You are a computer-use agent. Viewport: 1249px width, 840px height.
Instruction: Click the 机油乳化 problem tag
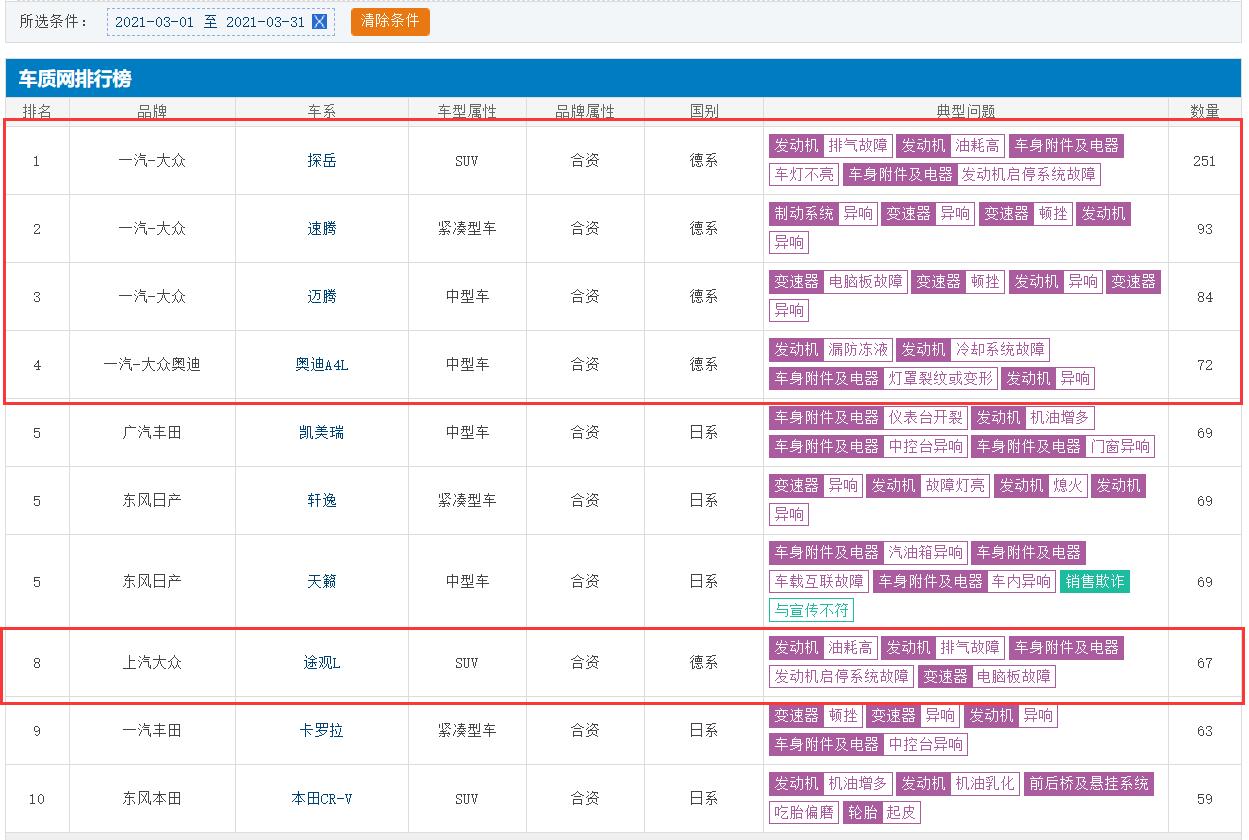pos(984,784)
